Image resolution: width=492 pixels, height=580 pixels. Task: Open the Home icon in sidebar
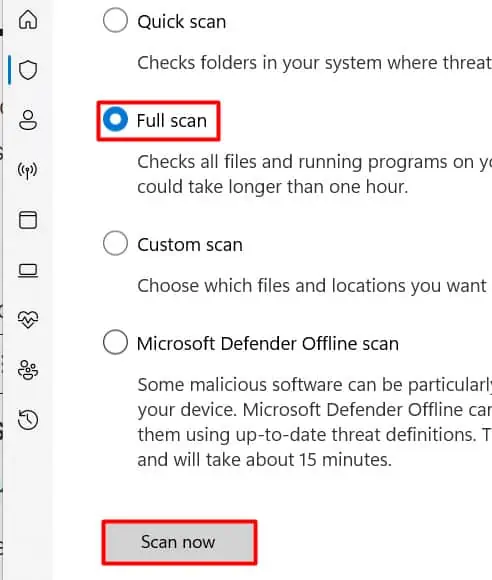(x=28, y=20)
